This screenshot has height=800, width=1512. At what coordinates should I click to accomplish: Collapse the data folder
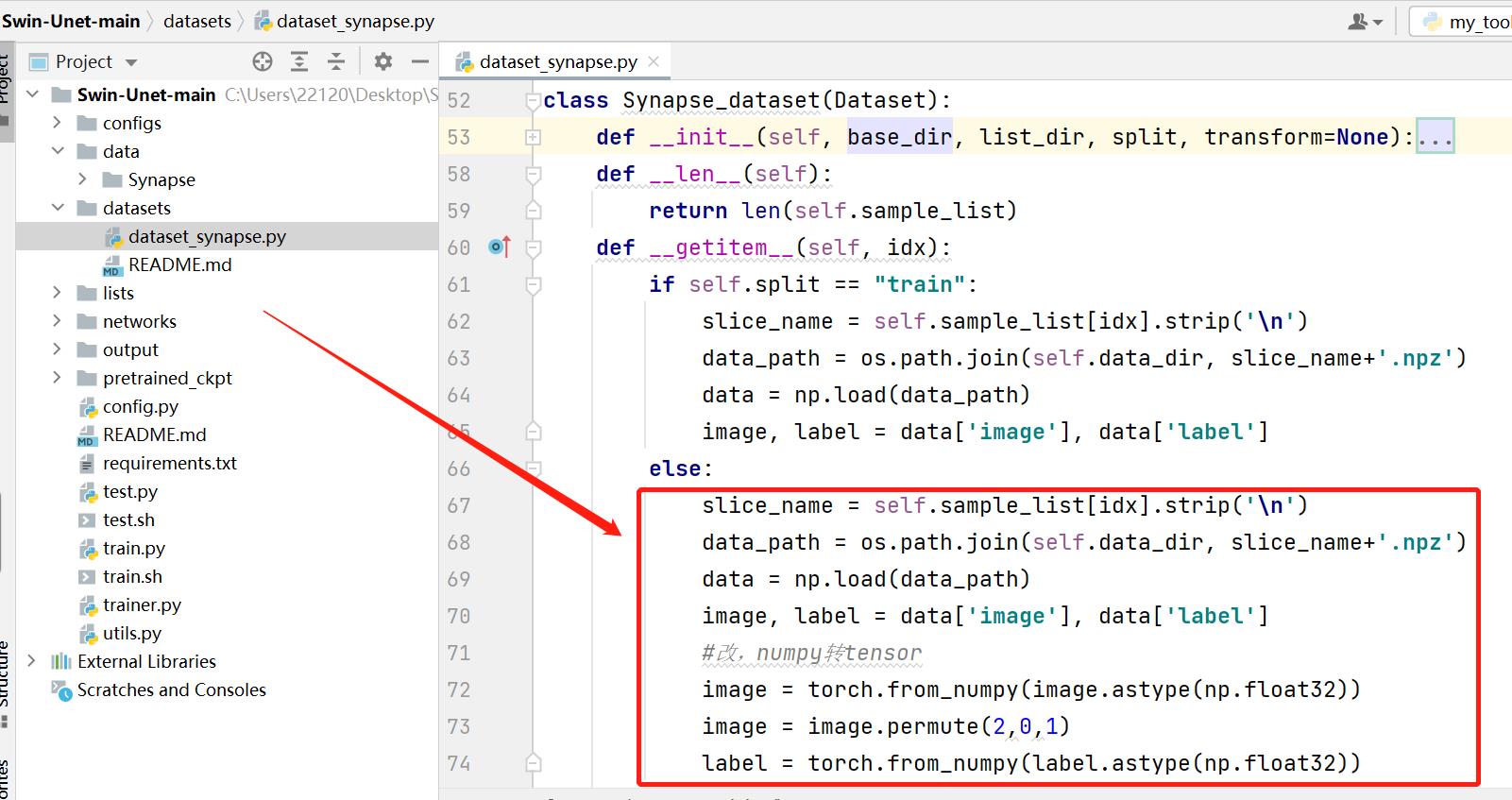(x=58, y=151)
